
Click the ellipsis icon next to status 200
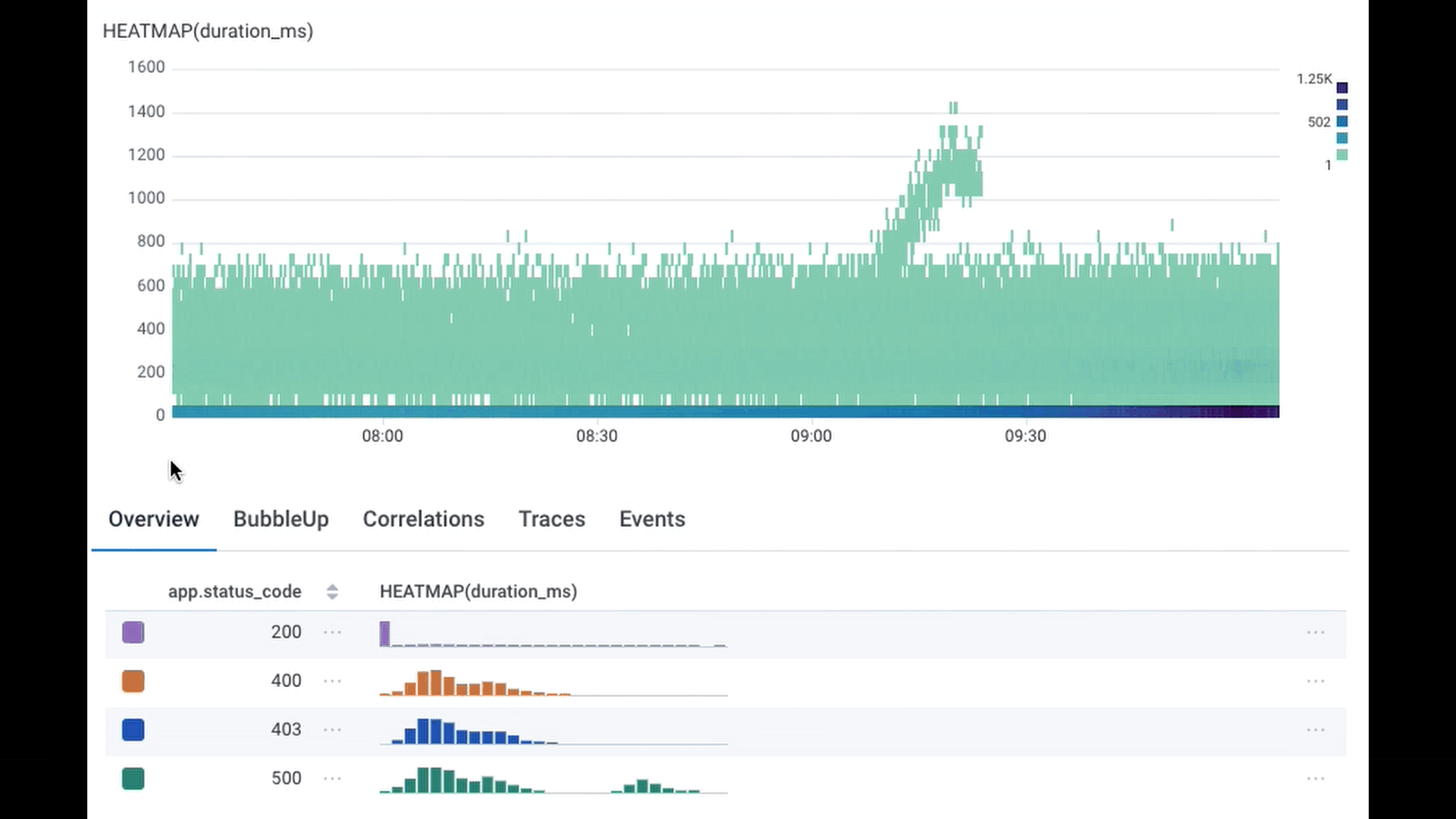coord(333,632)
